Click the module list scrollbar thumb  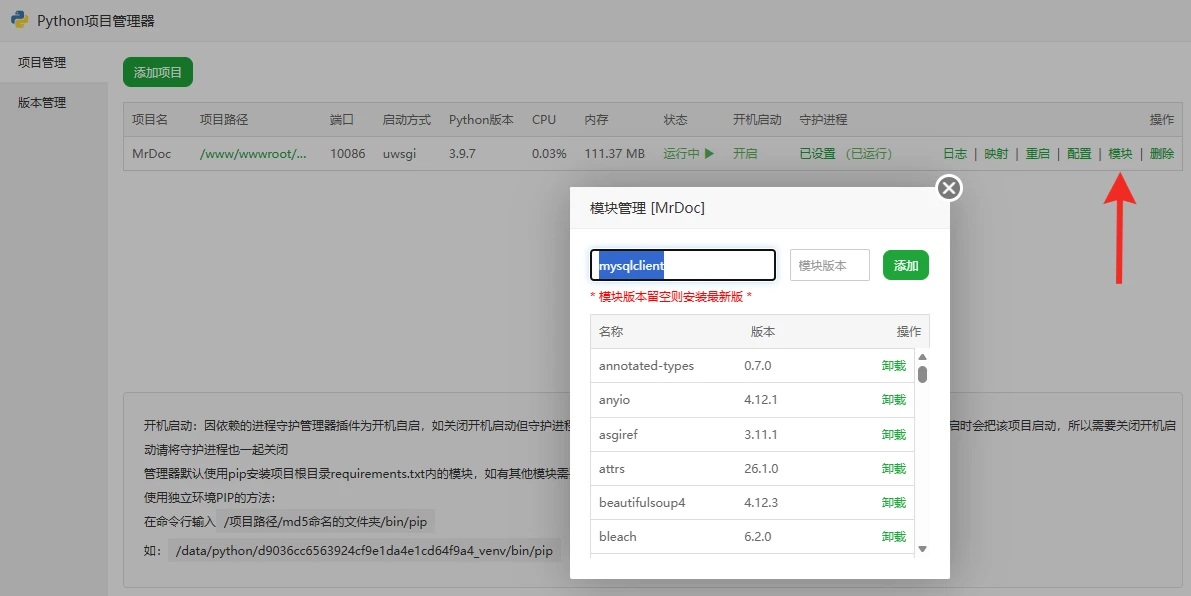click(922, 374)
